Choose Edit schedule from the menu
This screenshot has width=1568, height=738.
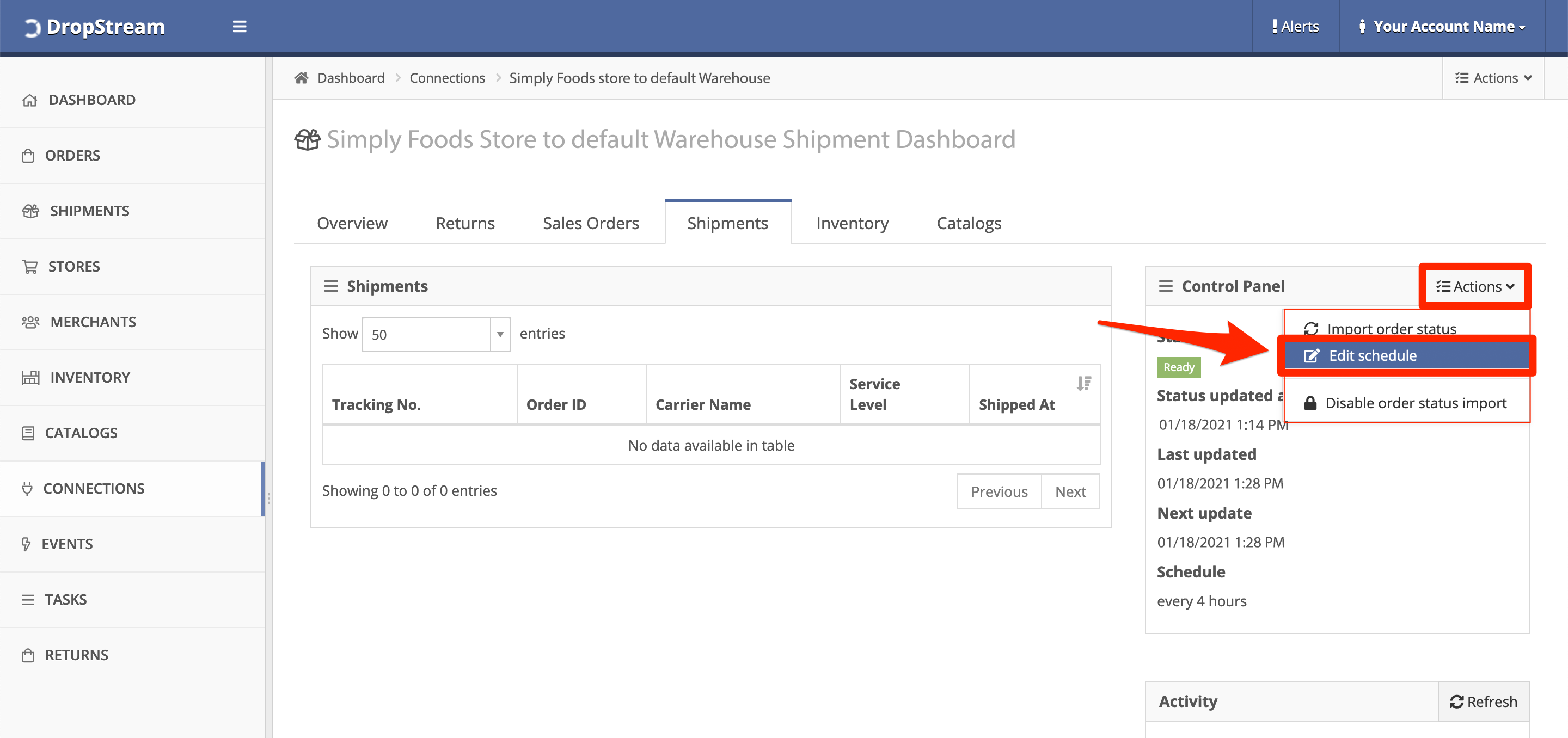[x=1407, y=356]
